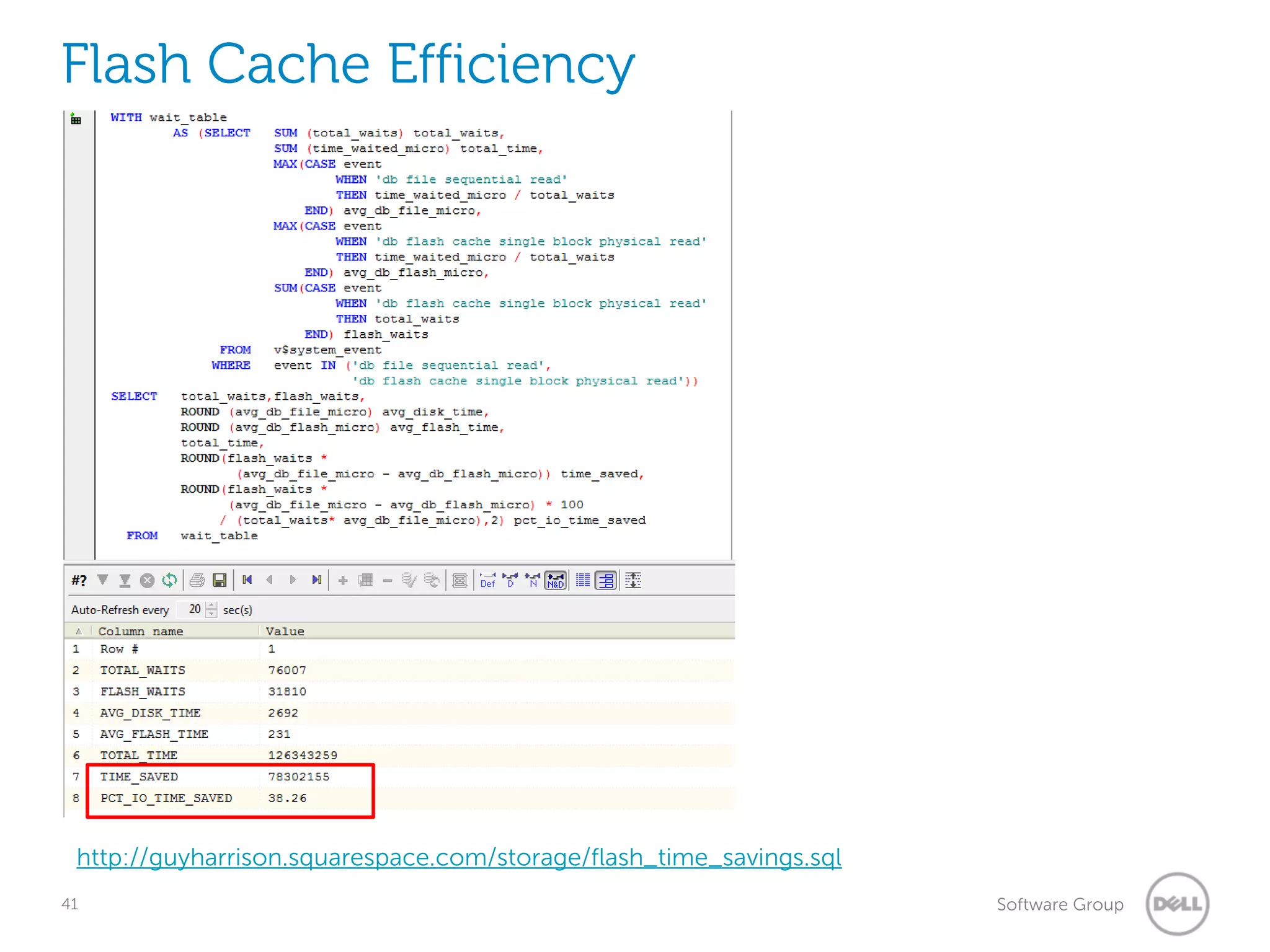This screenshot has height=952, width=1270.
Task: Click the minus delete record icon
Action: tap(388, 581)
